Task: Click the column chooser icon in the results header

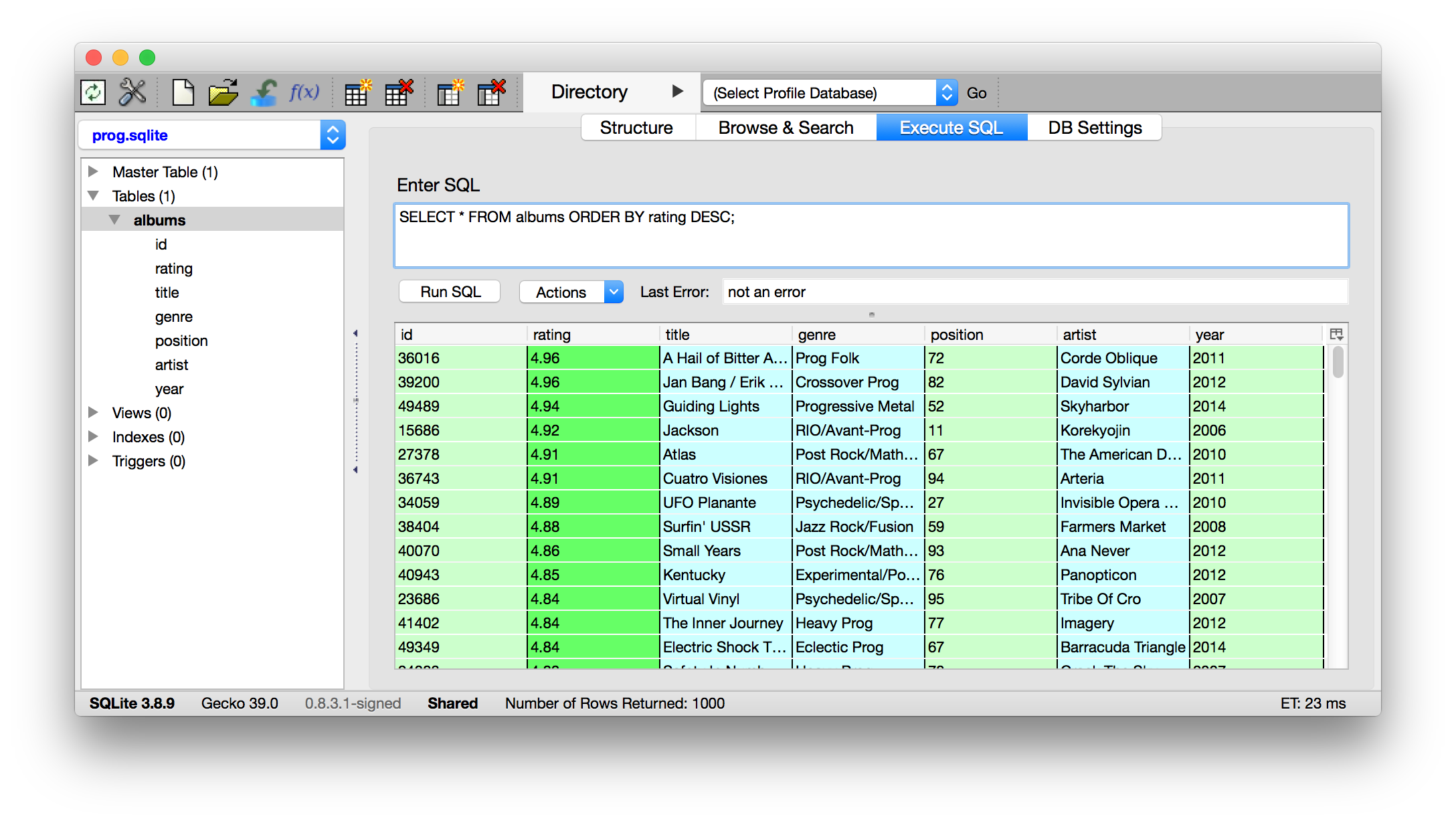Action: point(1336,335)
